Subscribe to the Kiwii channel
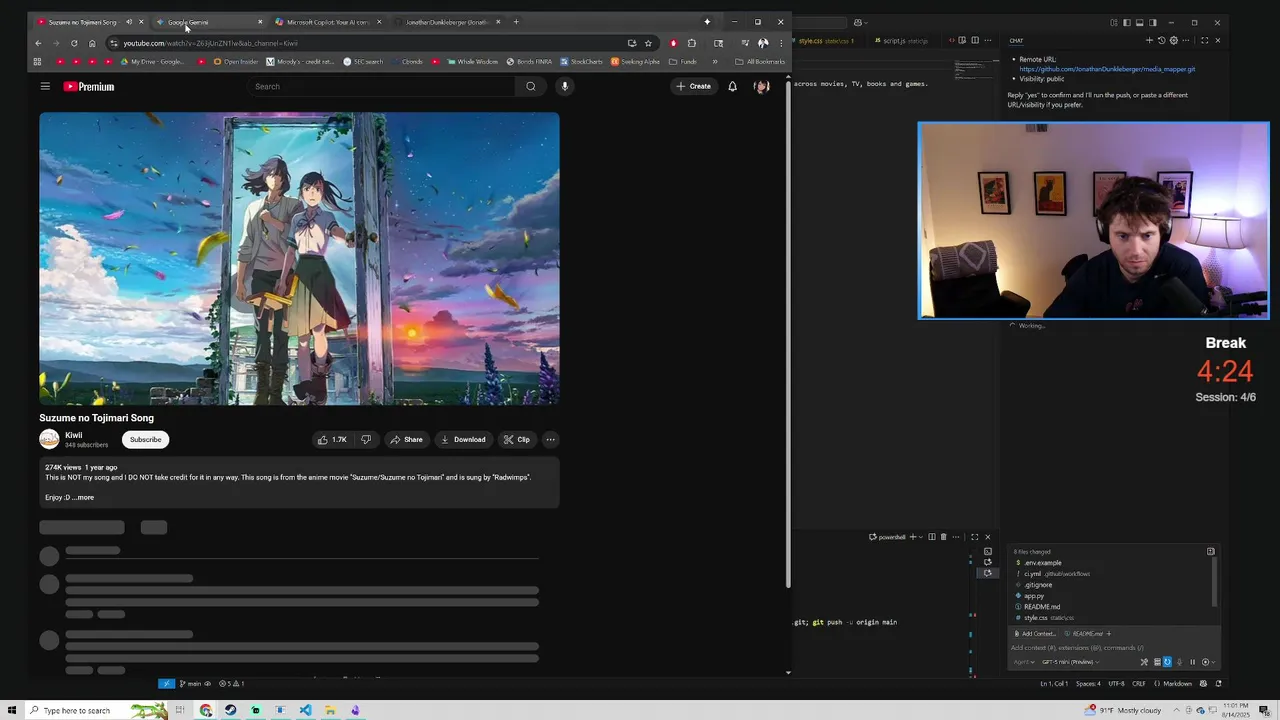This screenshot has width=1280, height=720. [x=145, y=439]
